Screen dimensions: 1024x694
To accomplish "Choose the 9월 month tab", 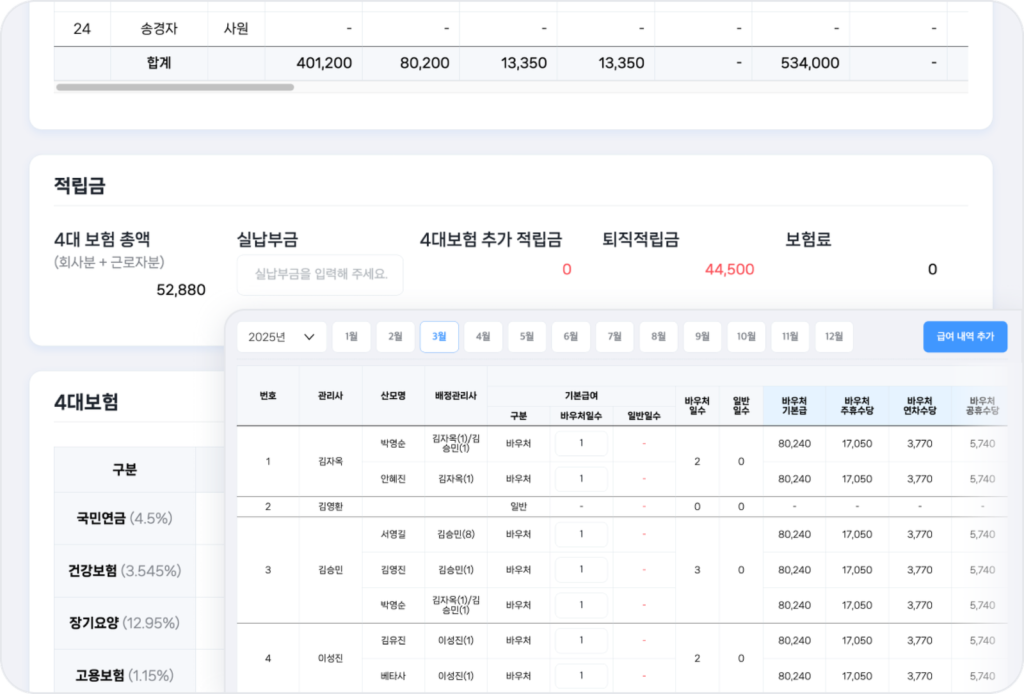I will pos(702,337).
